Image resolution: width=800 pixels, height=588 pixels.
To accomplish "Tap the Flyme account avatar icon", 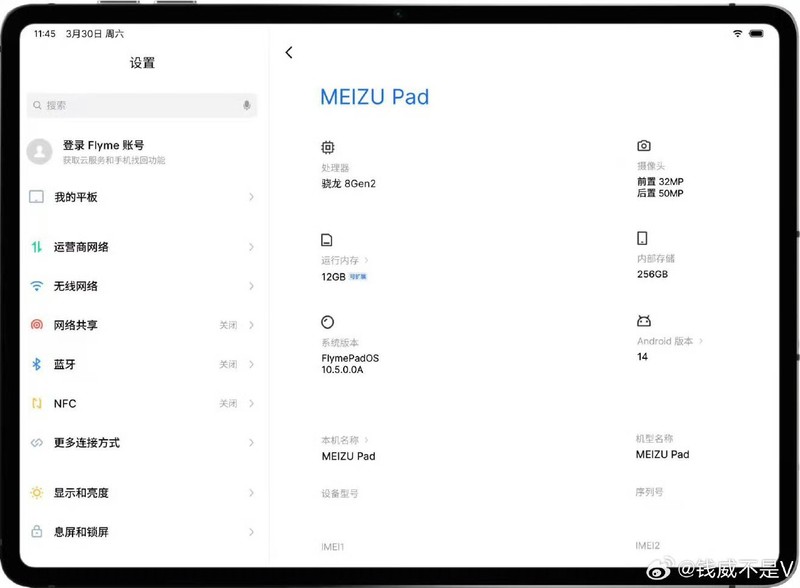I will point(39,152).
